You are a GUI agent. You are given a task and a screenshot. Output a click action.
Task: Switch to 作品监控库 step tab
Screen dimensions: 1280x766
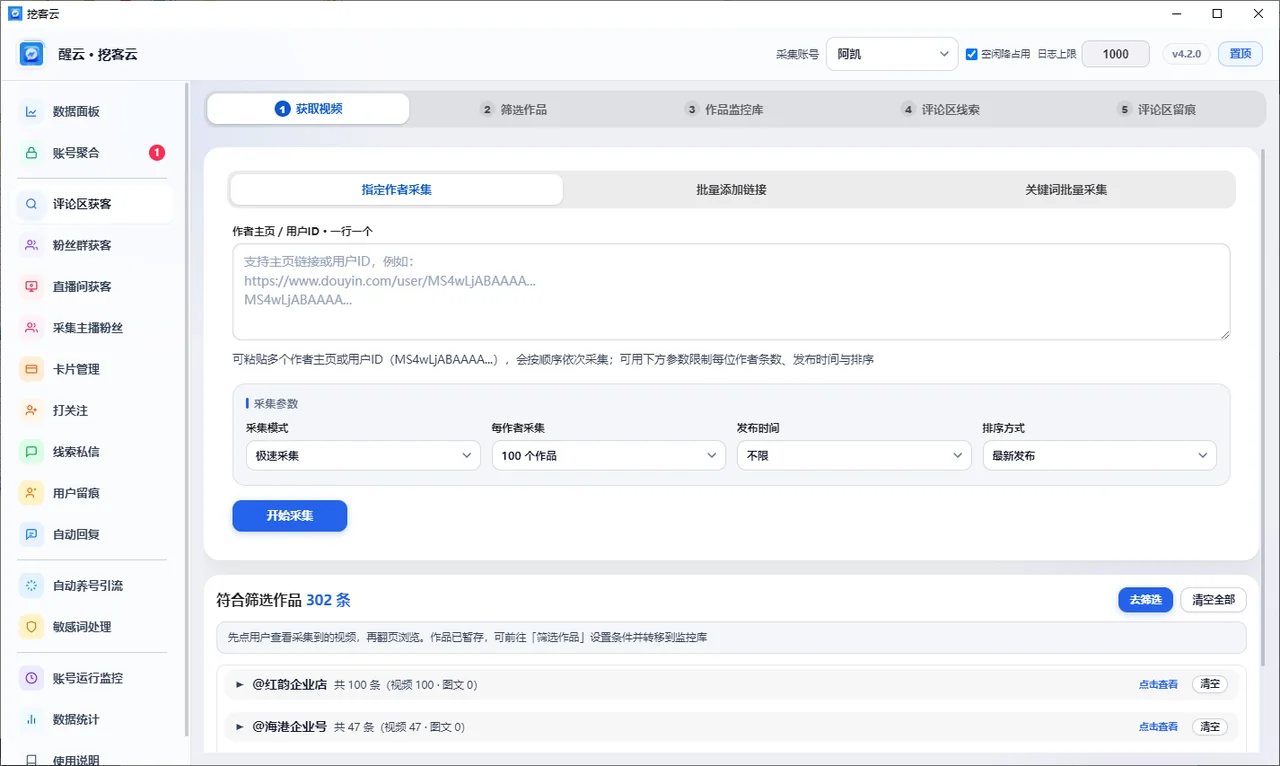725,109
